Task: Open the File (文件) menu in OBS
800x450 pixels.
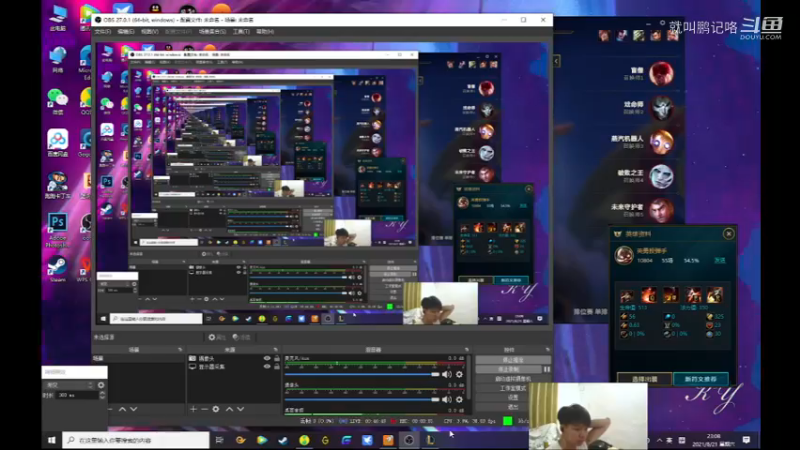Action: [x=103, y=32]
